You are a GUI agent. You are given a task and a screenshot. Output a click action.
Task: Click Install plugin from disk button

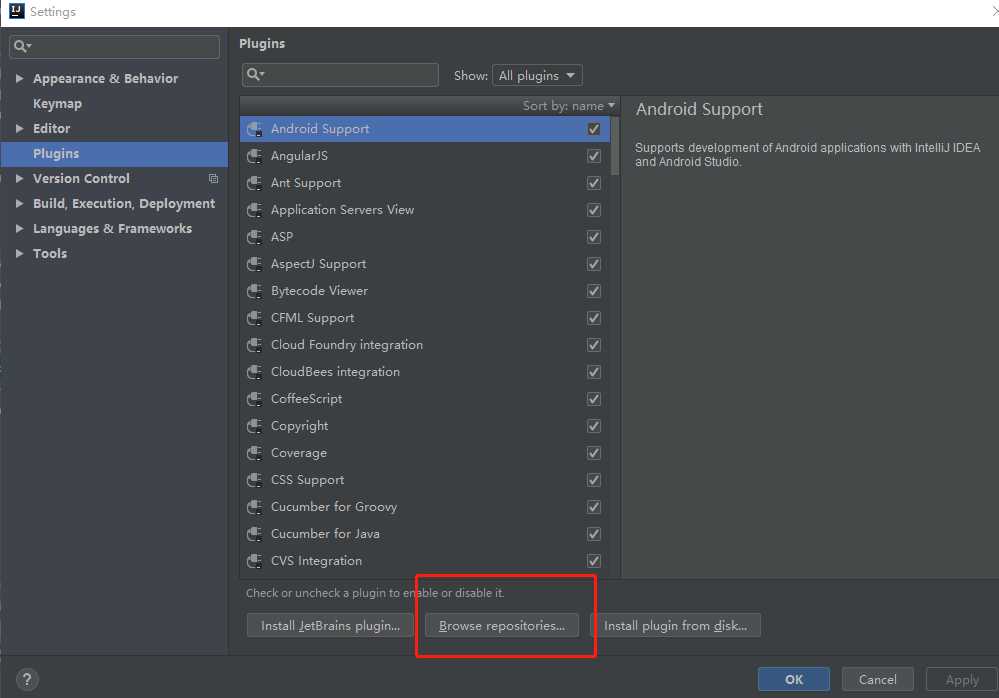(675, 625)
